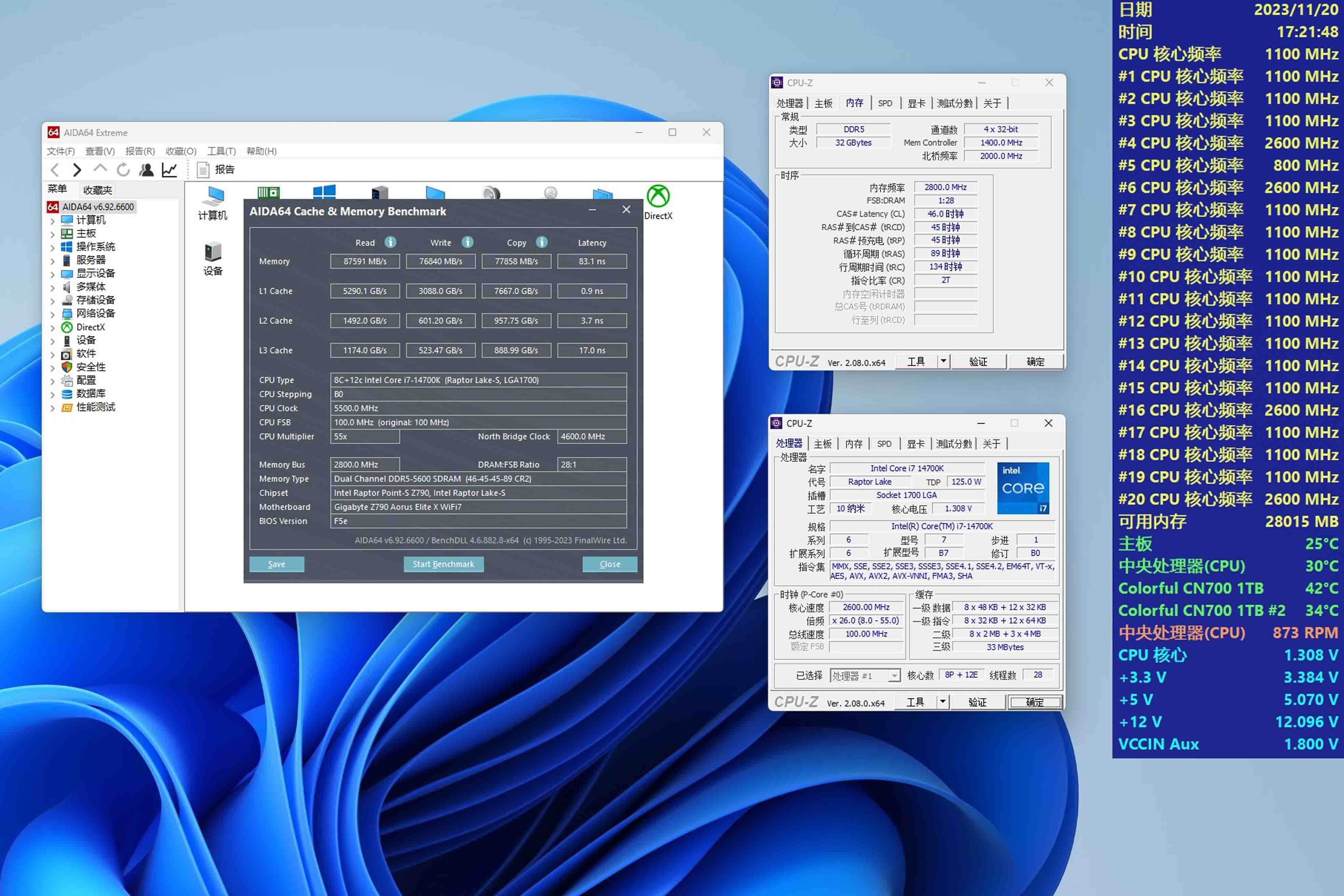
Task: Click the Memory Read 87591 MB/s field
Action: point(365,261)
